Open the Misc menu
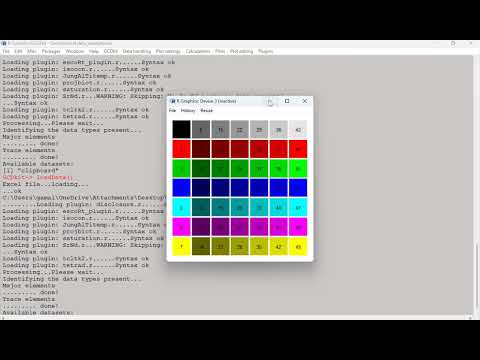This screenshot has width=480, height=360. coord(32,51)
